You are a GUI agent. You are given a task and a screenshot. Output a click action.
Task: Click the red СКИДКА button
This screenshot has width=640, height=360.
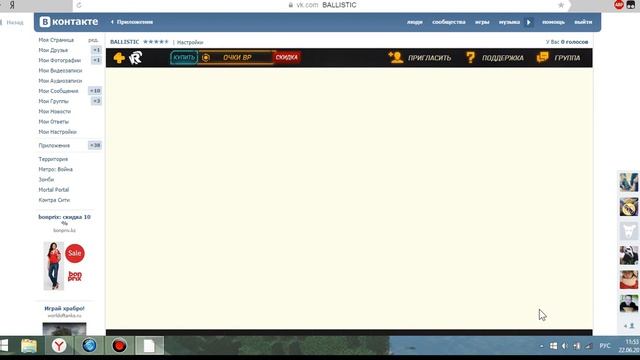[287, 58]
